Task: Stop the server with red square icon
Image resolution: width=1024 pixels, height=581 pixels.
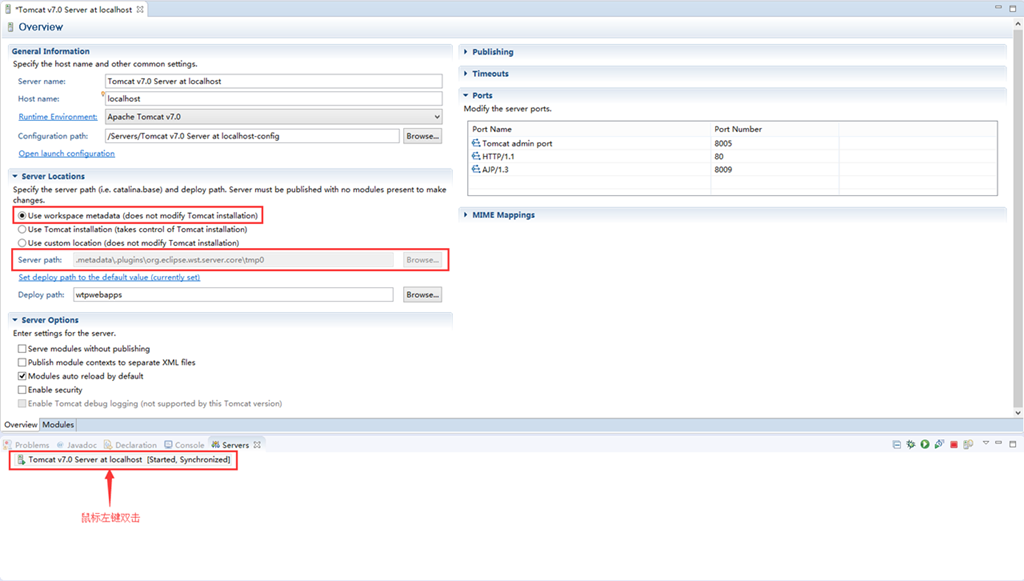Action: (953, 445)
